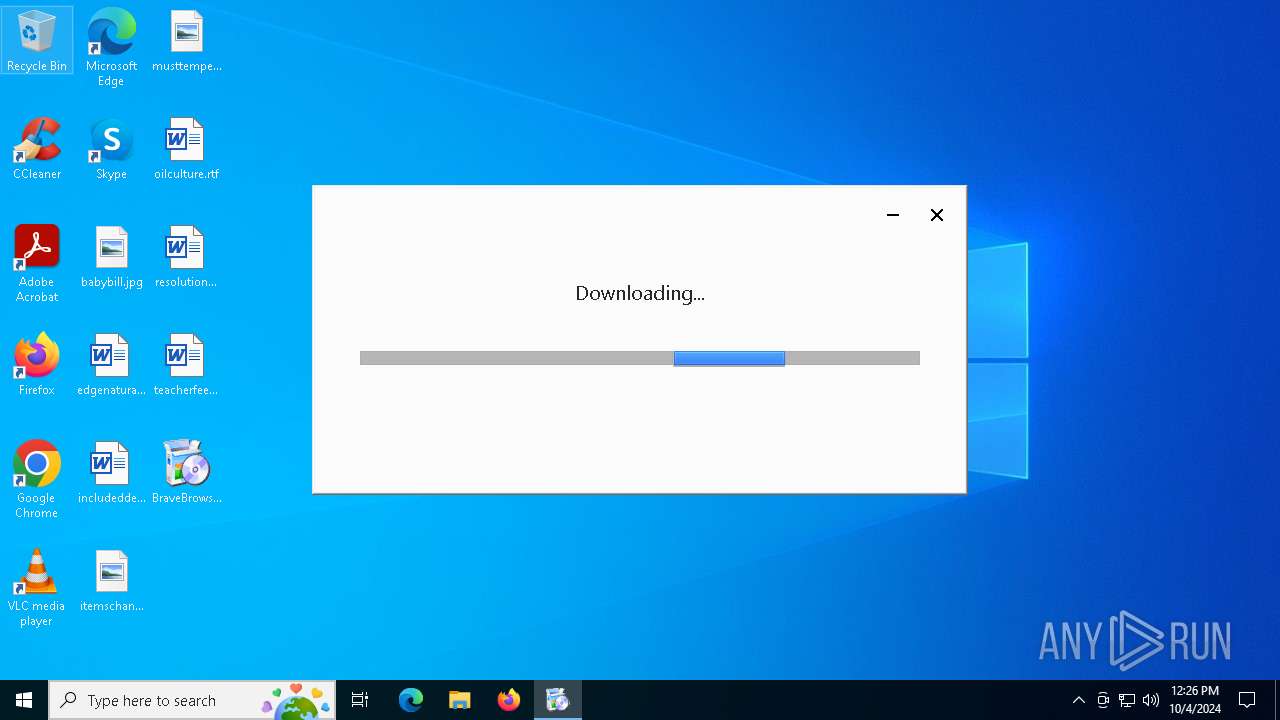Screen dimensions: 1280x720
Task: Click the taskbar clock showing 12:26 PM
Action: (x=1195, y=700)
